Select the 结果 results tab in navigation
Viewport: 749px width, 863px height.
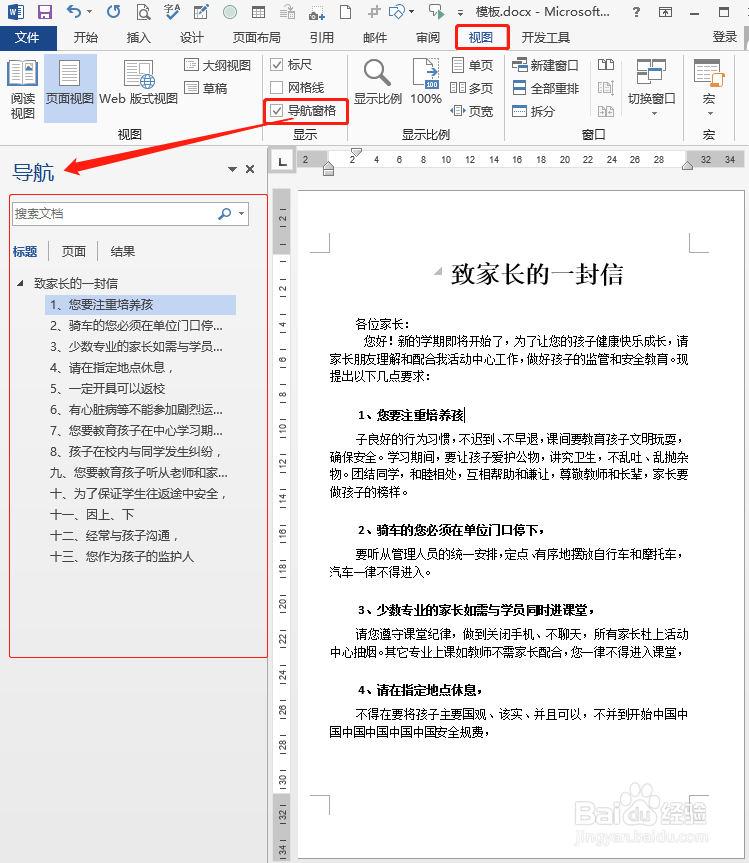click(123, 252)
